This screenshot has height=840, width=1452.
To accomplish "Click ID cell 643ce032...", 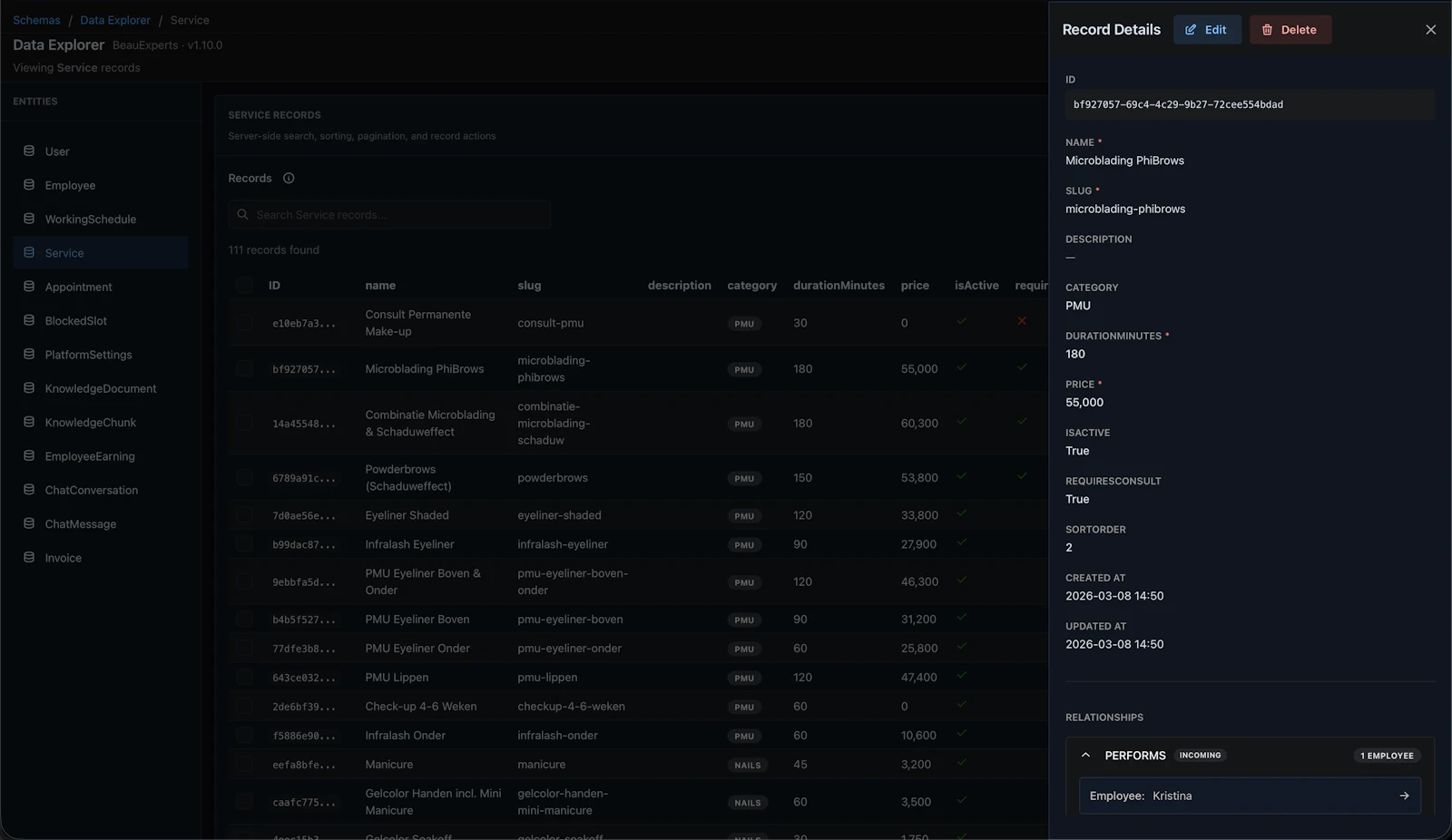I will 304,678.
